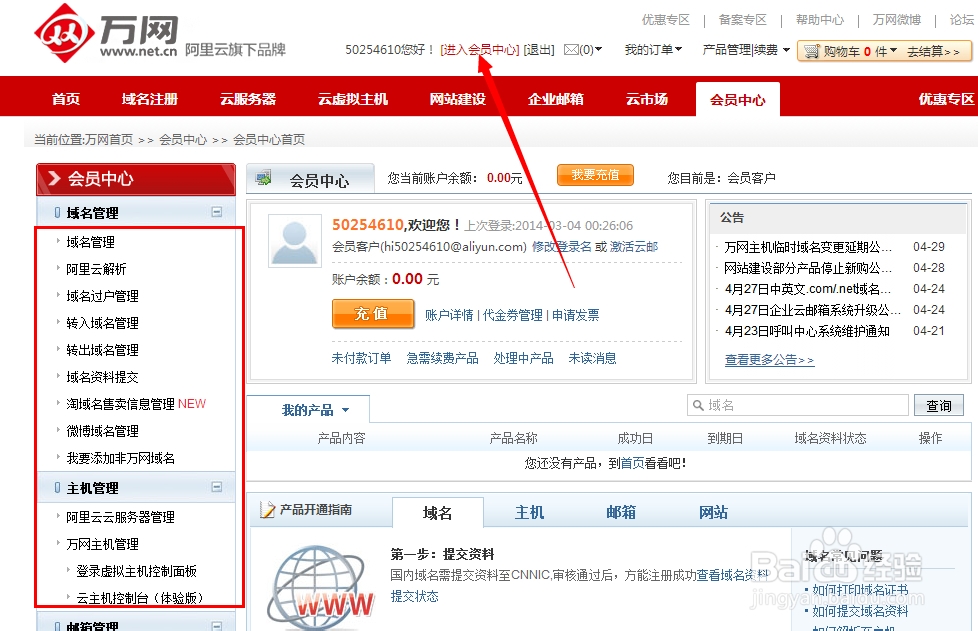
Task: Open the 我的产品 dropdown
Action: tap(315, 410)
